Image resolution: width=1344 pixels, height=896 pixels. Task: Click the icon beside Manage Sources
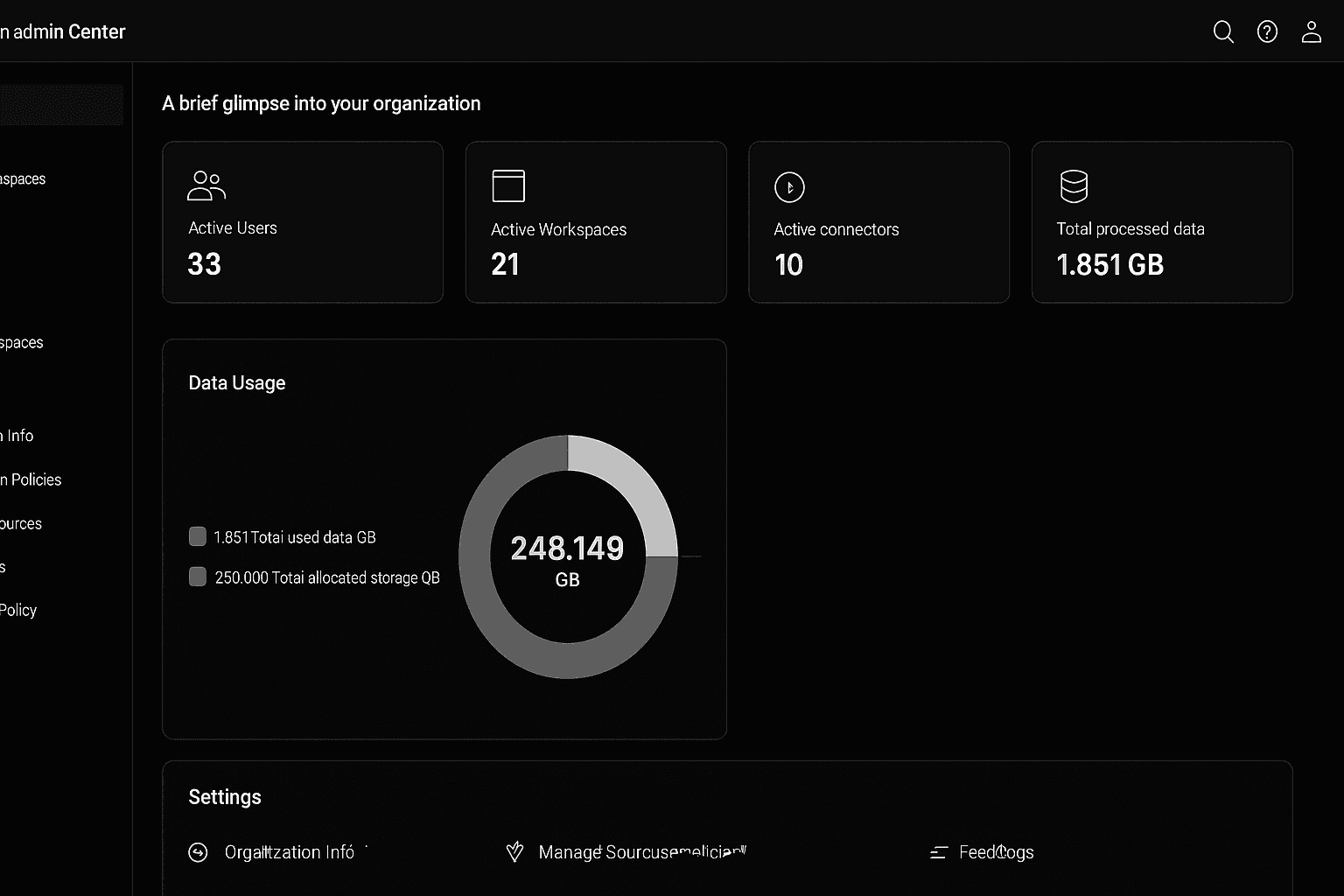click(x=515, y=852)
